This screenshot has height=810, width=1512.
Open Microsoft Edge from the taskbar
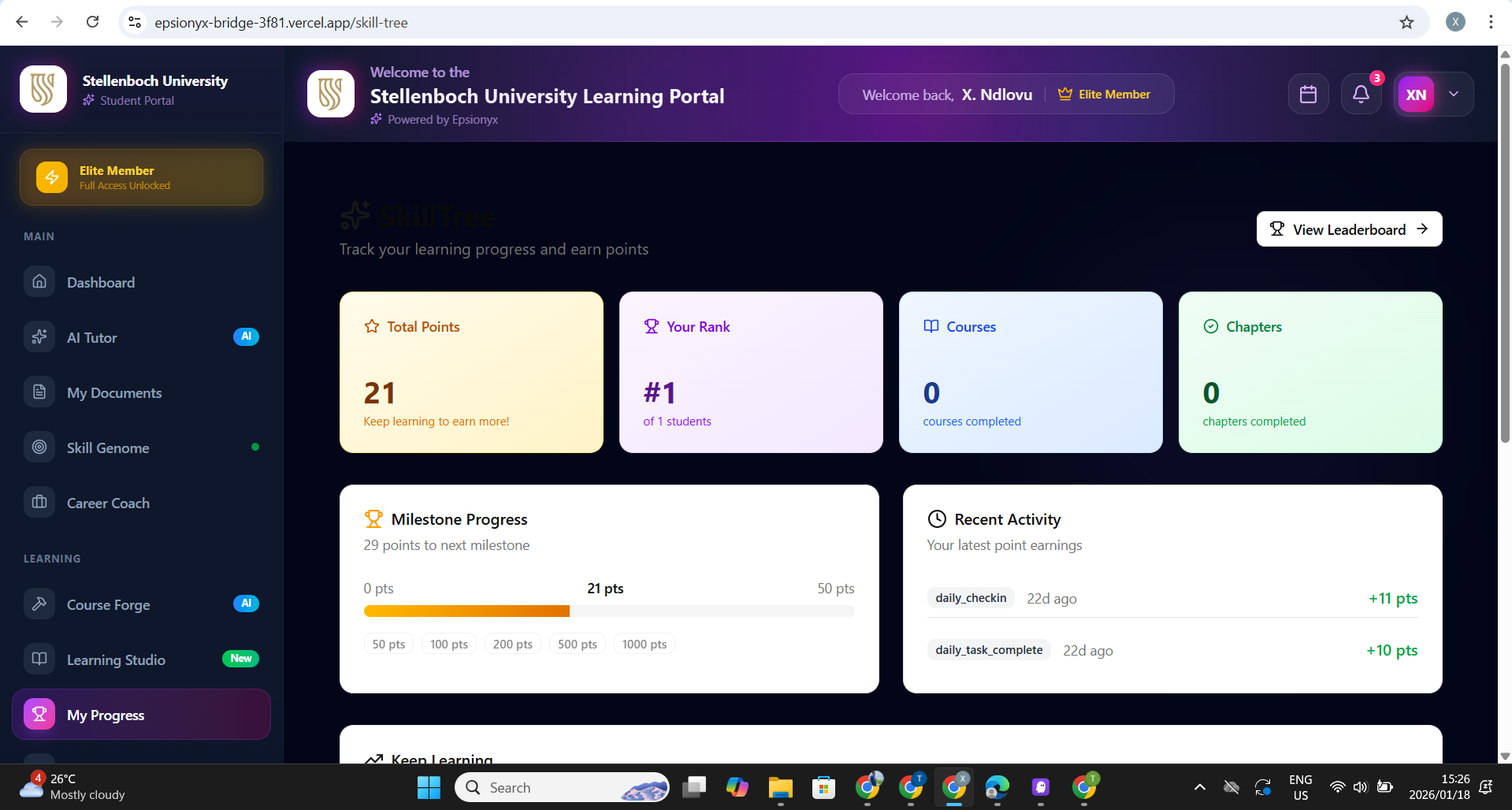click(997, 787)
